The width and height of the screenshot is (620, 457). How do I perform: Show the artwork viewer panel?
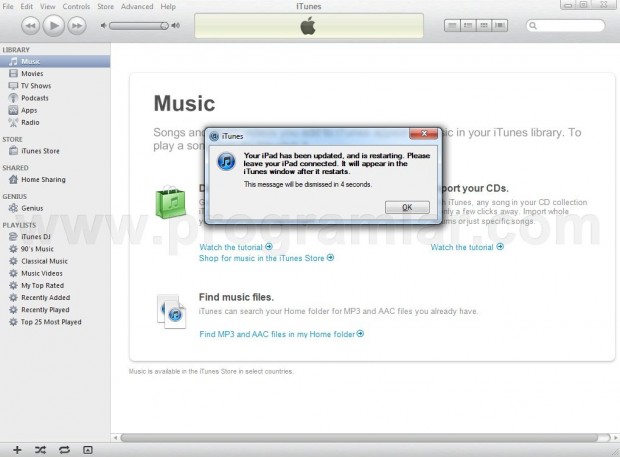tap(87, 450)
